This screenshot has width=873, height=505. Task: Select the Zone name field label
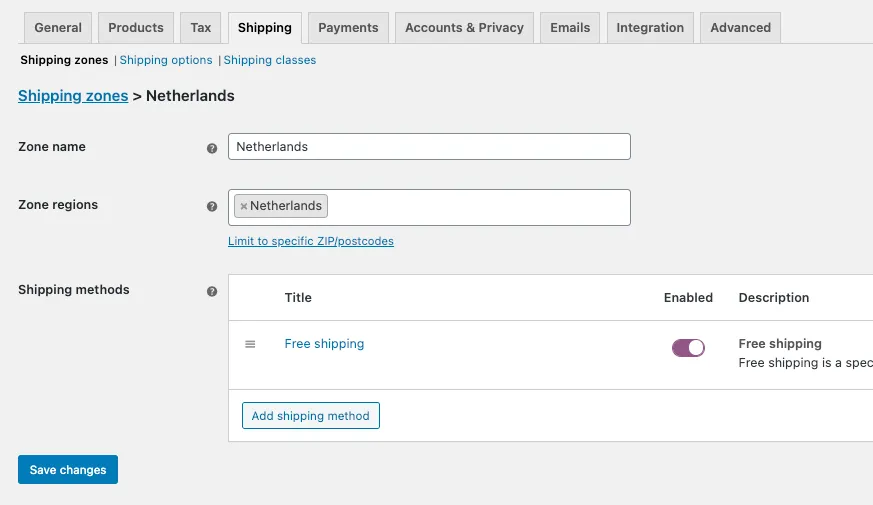pos(52,146)
